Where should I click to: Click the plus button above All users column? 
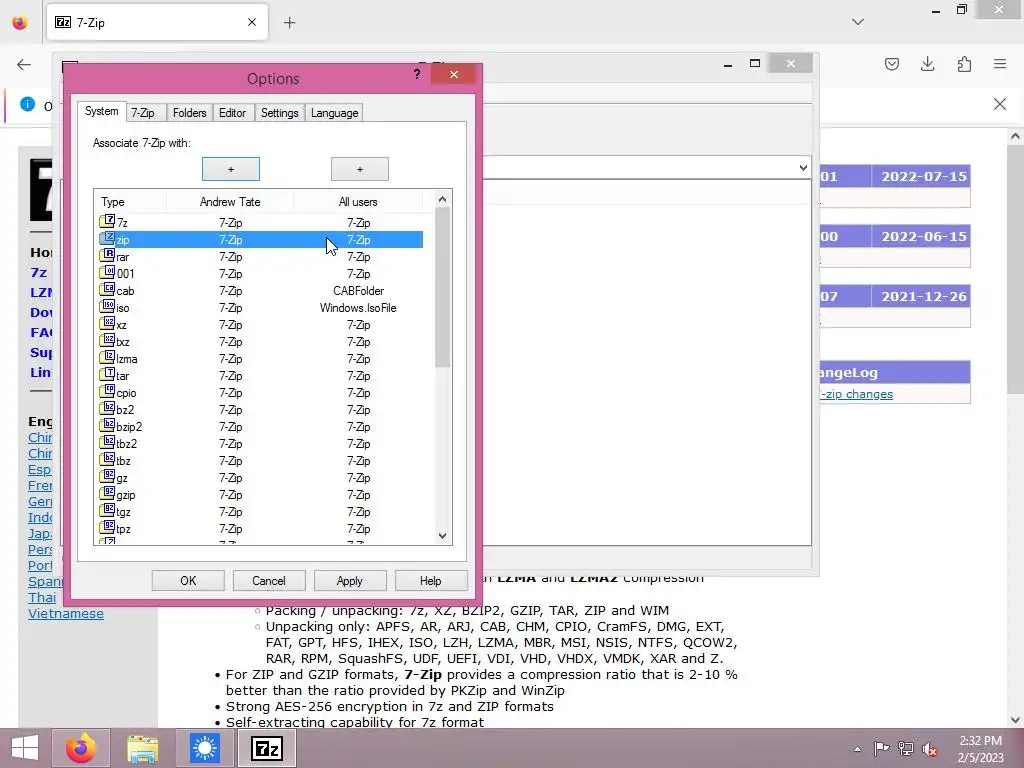360,169
